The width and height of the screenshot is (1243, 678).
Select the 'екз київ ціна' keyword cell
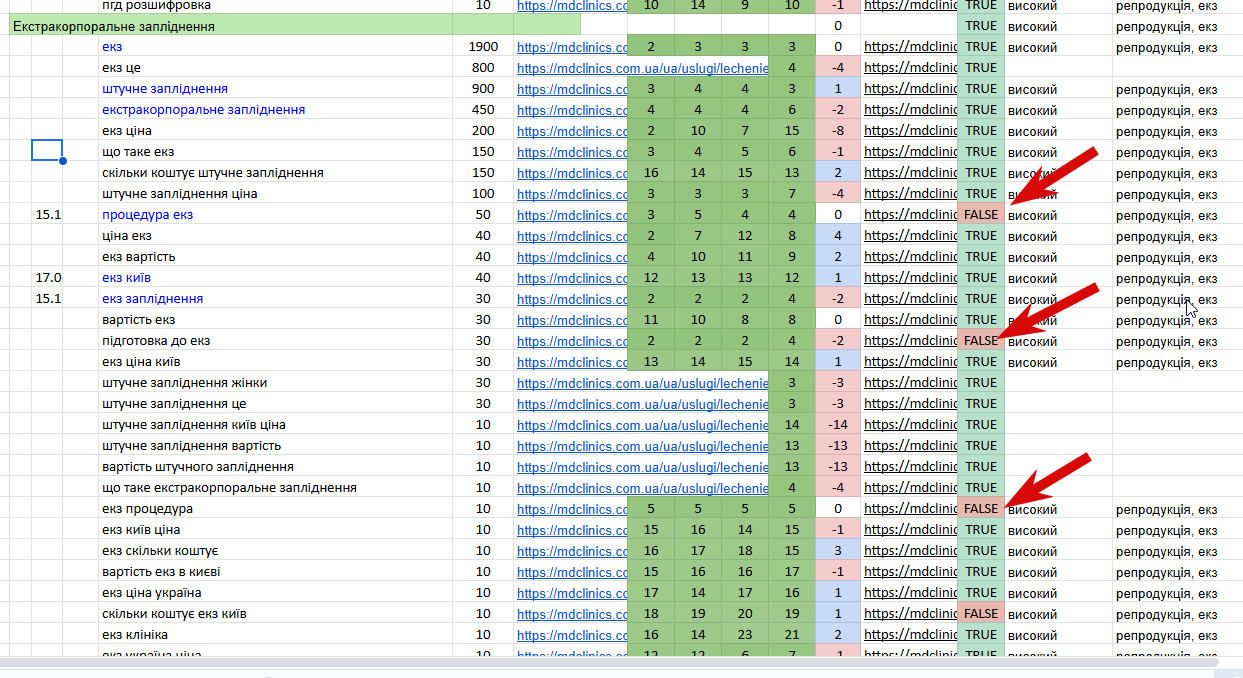(x=277, y=530)
